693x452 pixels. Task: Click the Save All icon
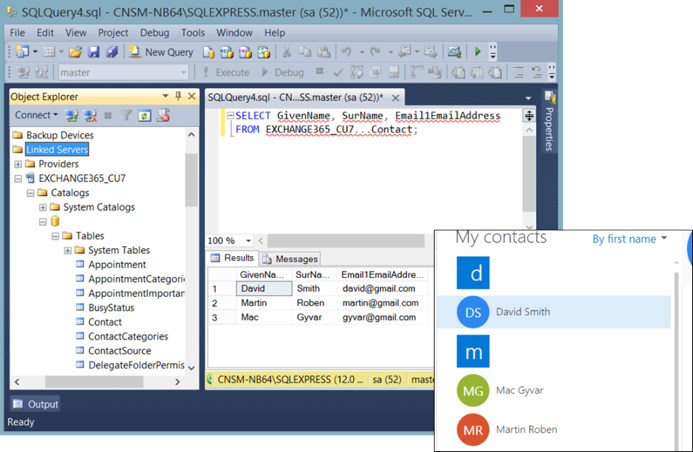pos(112,52)
